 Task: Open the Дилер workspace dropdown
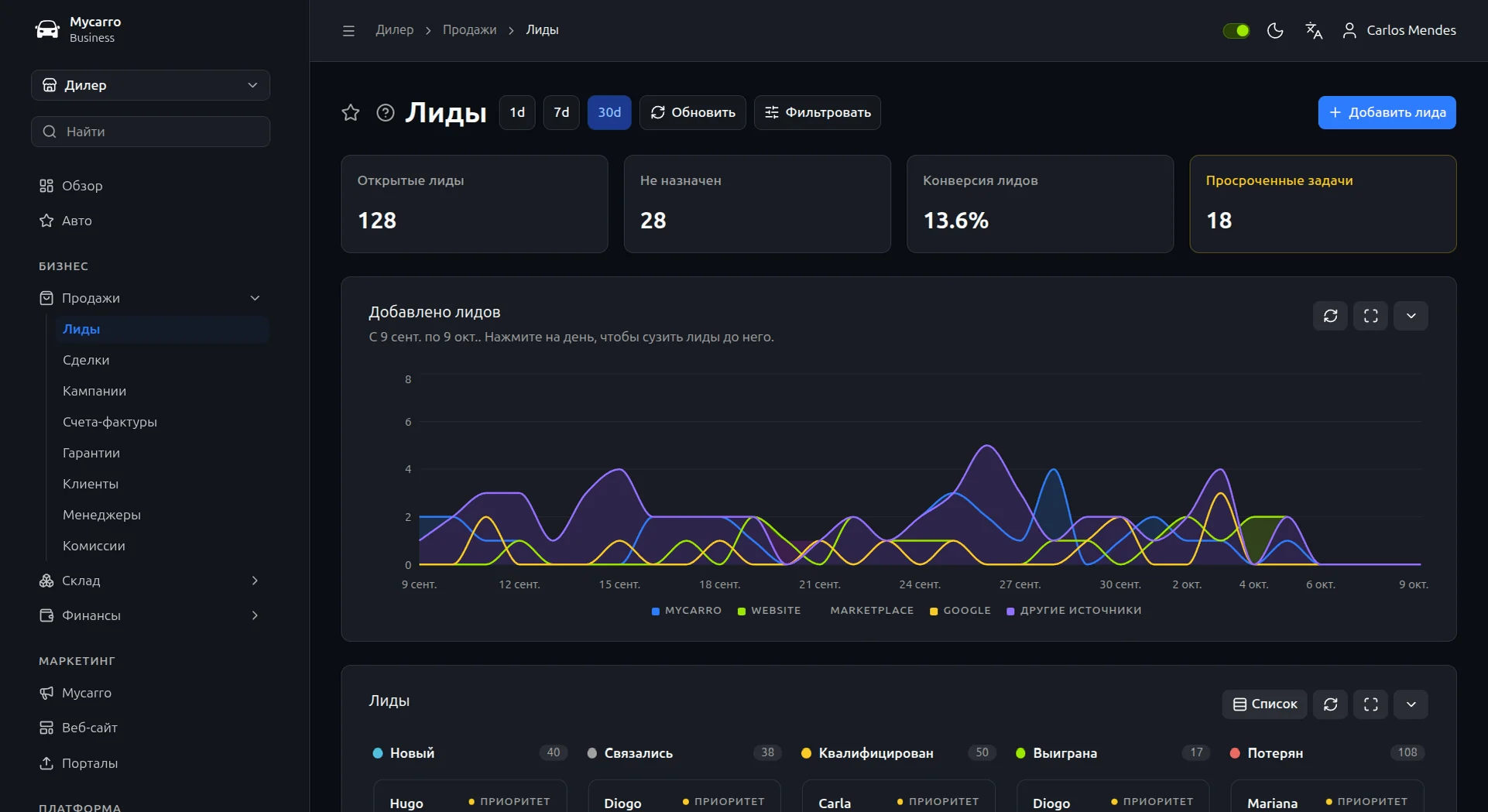coord(150,85)
